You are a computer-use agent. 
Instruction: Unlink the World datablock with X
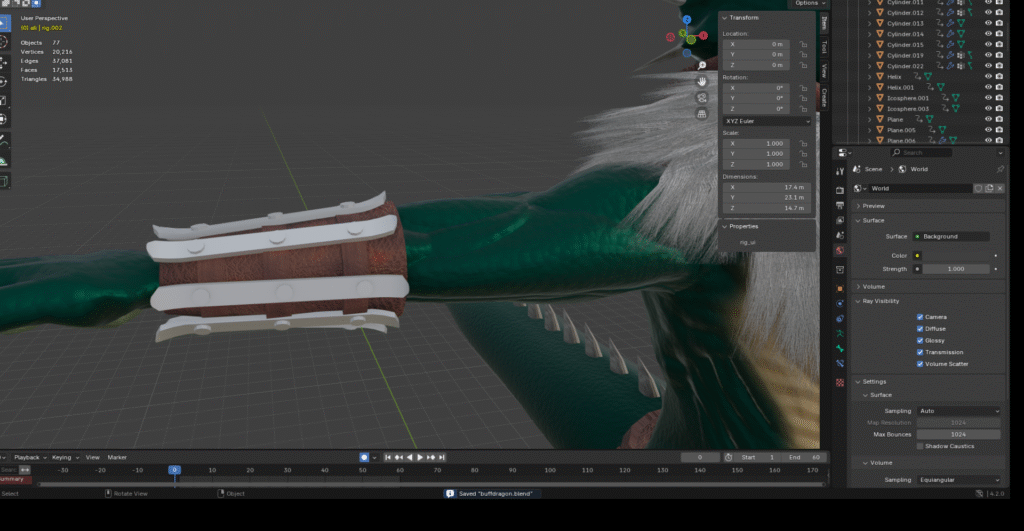1000,188
